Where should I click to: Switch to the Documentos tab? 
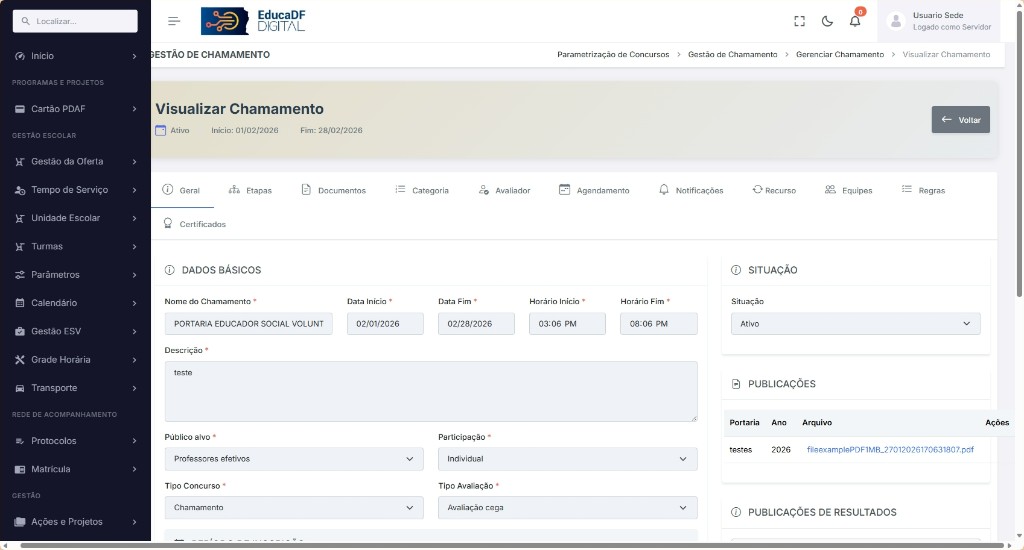(334, 190)
